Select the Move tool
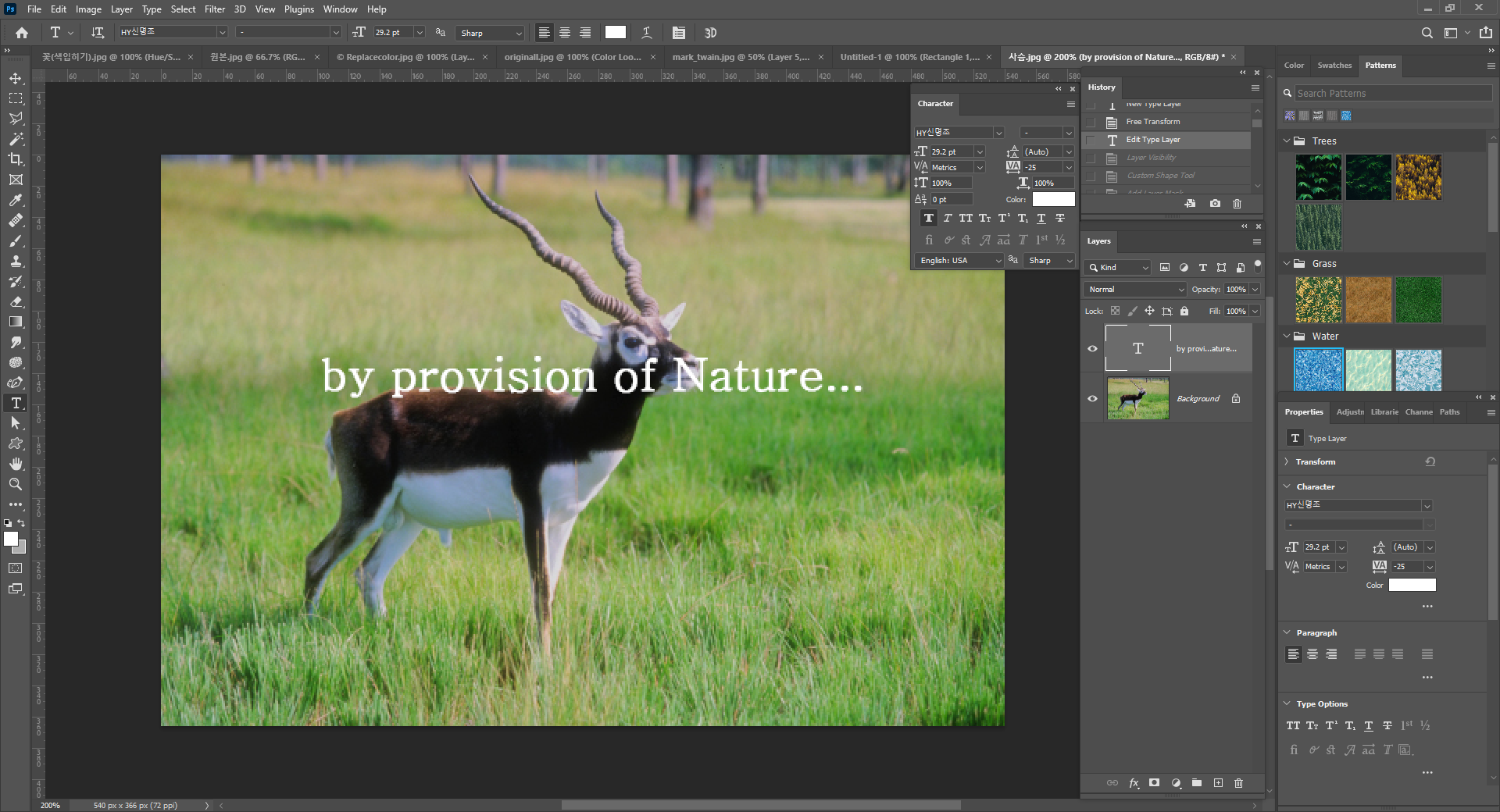 [16, 79]
